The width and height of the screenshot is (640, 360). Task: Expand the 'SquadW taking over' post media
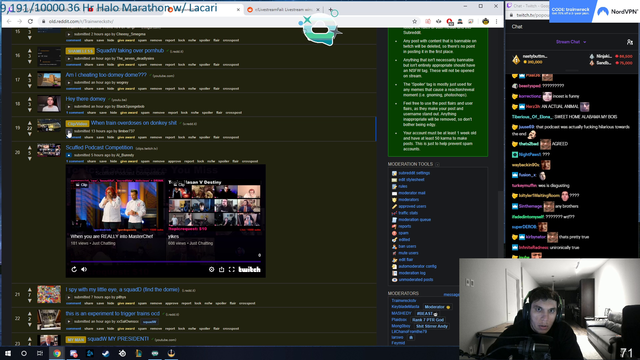click(69, 58)
